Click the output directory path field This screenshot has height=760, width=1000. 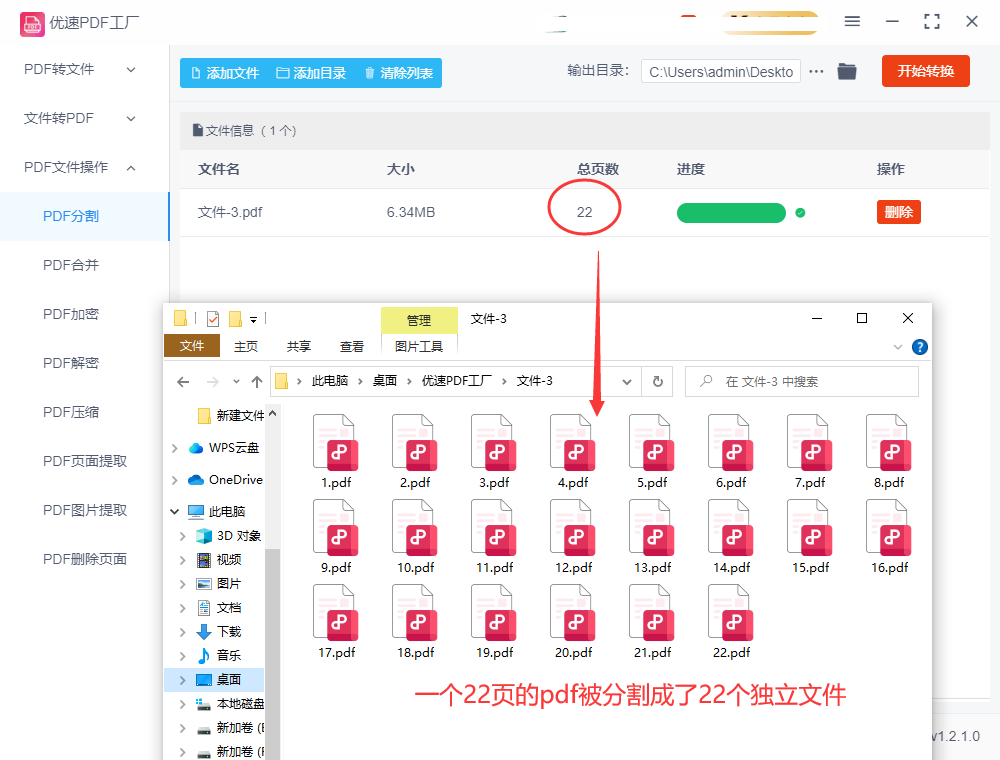click(721, 72)
